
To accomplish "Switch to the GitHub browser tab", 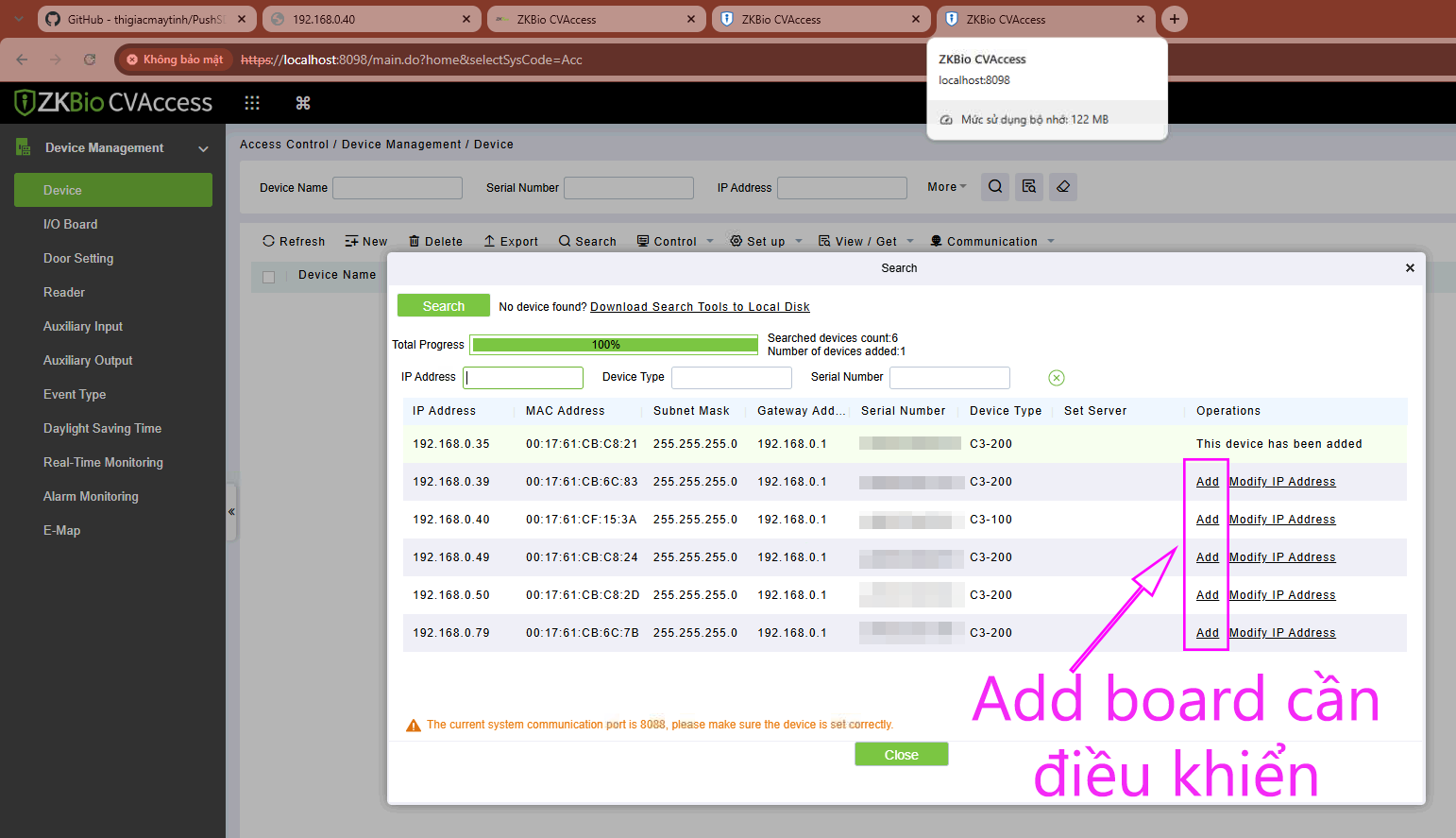I will pos(146,19).
